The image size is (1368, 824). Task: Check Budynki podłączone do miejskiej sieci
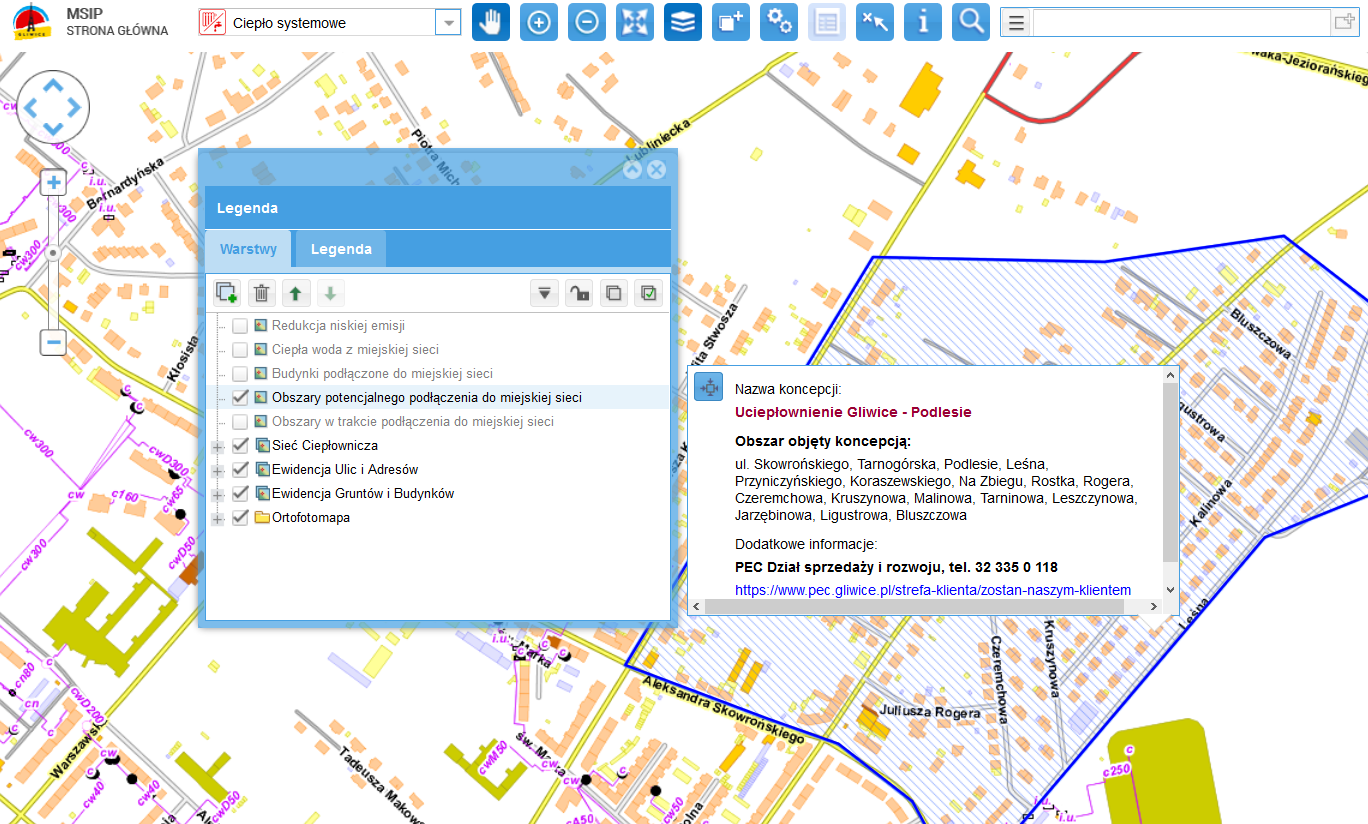pyautogui.click(x=240, y=374)
